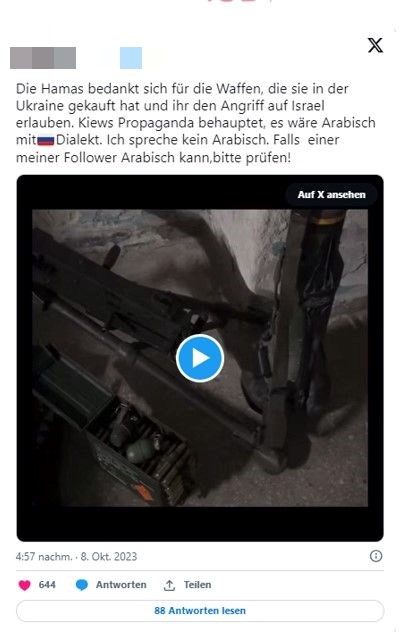Click the 'Antworten' label
Image resolution: width=415 pixels, height=634 pixels.
[x=121, y=585]
